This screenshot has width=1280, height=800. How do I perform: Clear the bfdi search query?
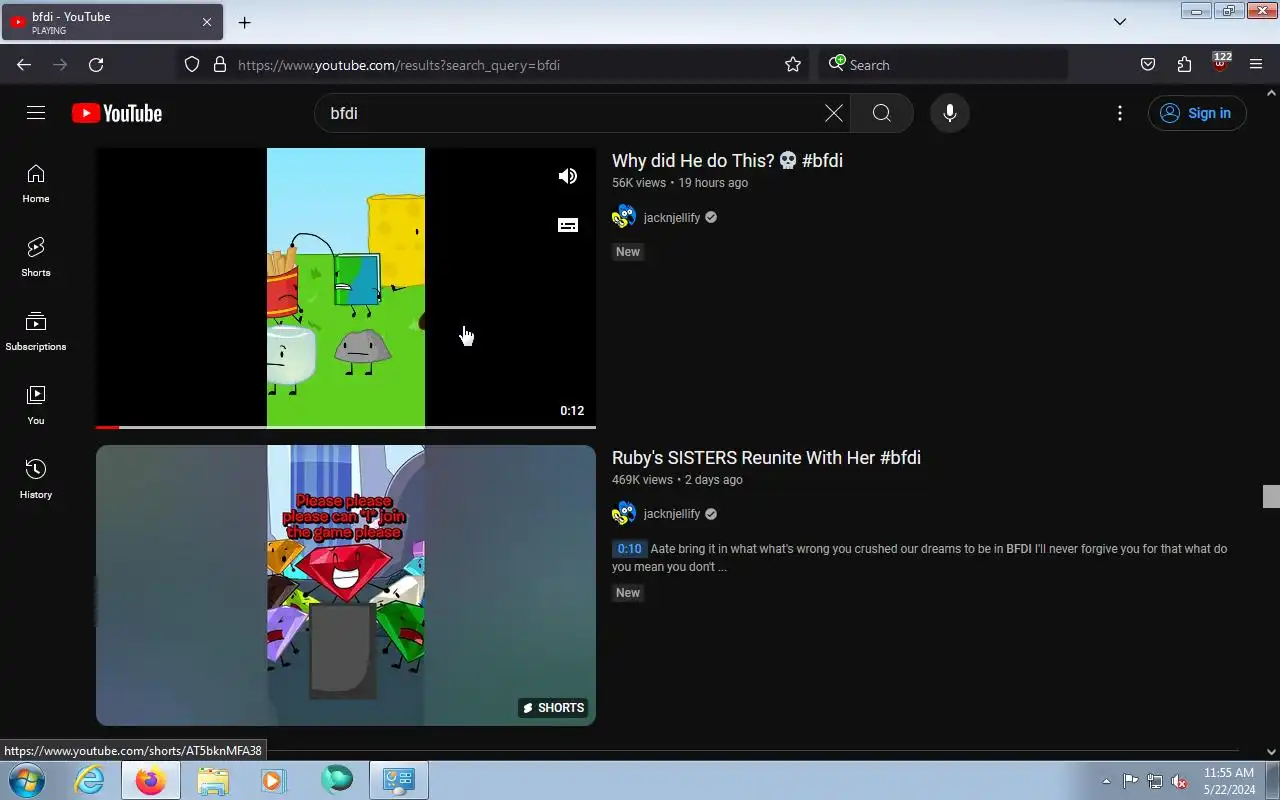point(833,113)
